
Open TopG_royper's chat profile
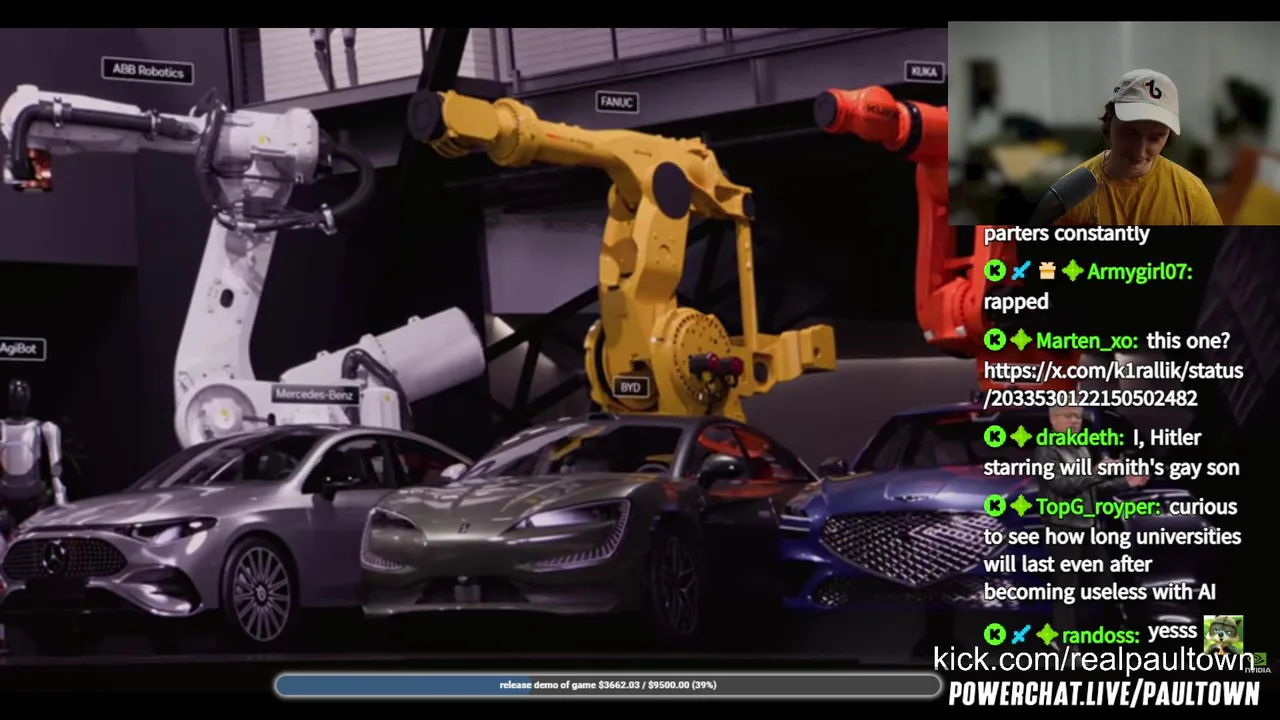[x=1099, y=508]
